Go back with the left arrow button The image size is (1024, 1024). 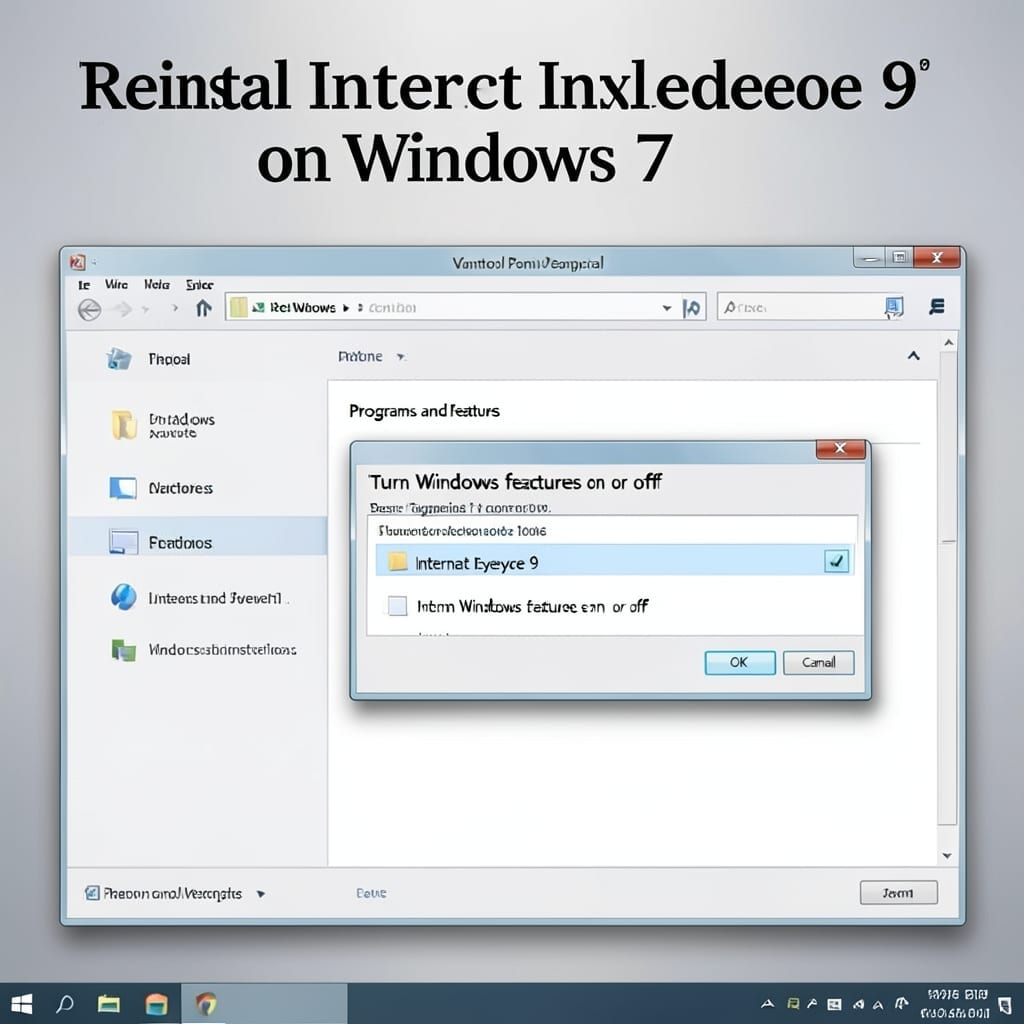click(x=89, y=309)
